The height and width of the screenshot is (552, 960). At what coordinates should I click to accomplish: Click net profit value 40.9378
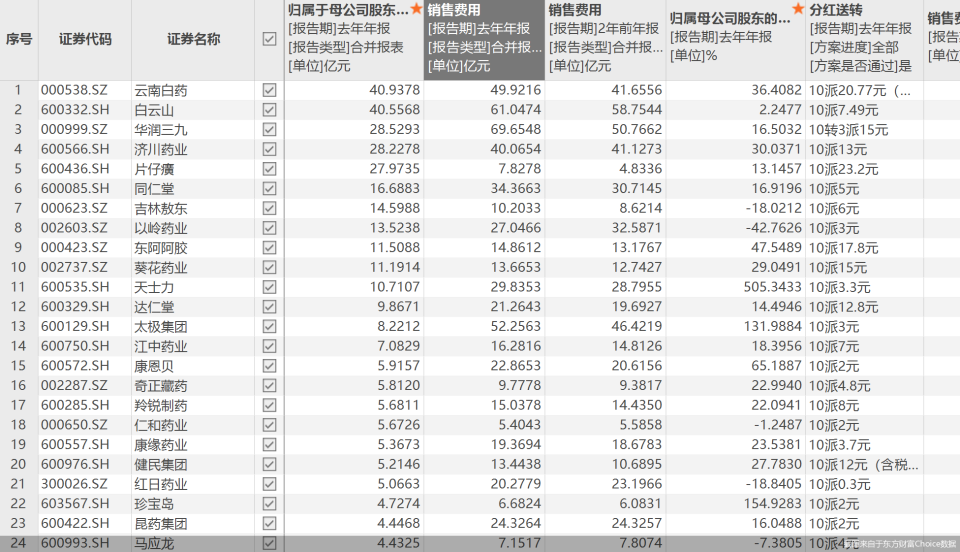[x=394, y=90]
